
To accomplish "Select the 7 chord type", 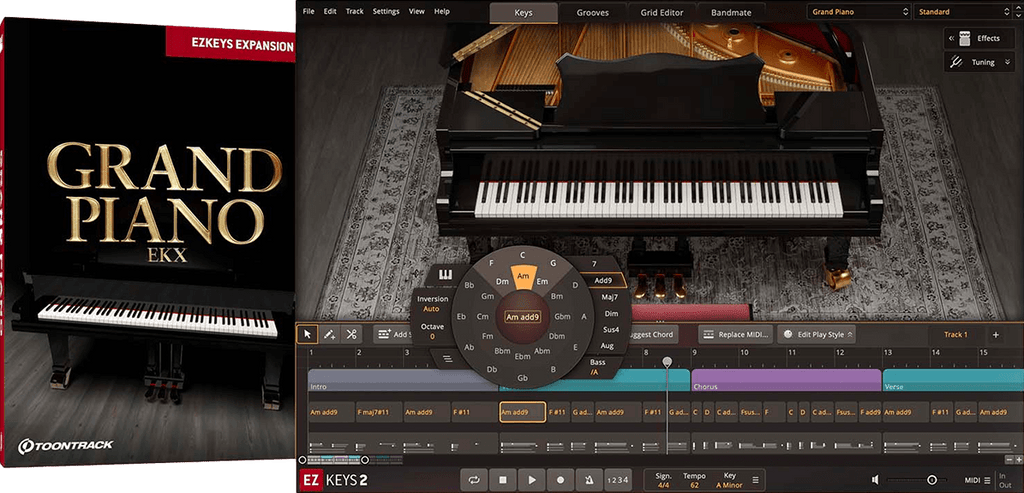I will click(594, 263).
